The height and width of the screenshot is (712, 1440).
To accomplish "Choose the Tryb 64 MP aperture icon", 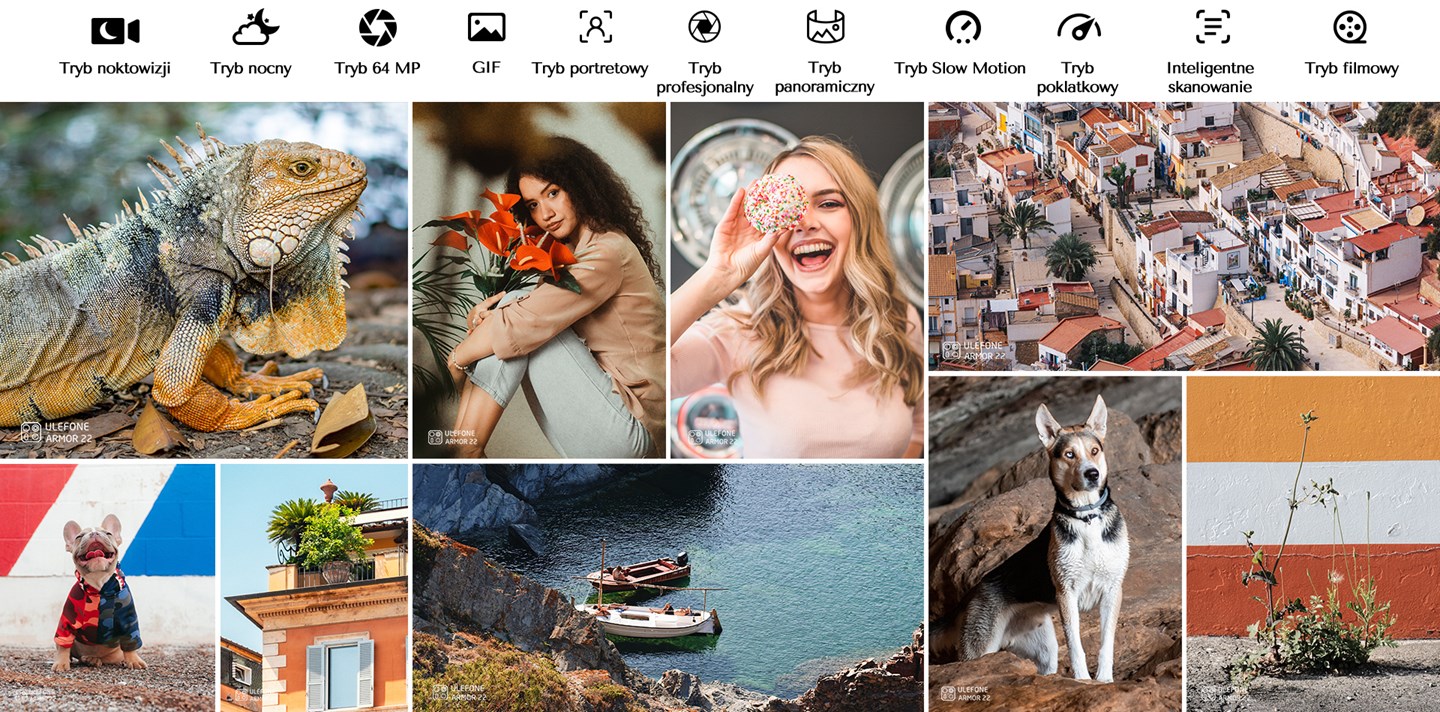I will pos(377,28).
